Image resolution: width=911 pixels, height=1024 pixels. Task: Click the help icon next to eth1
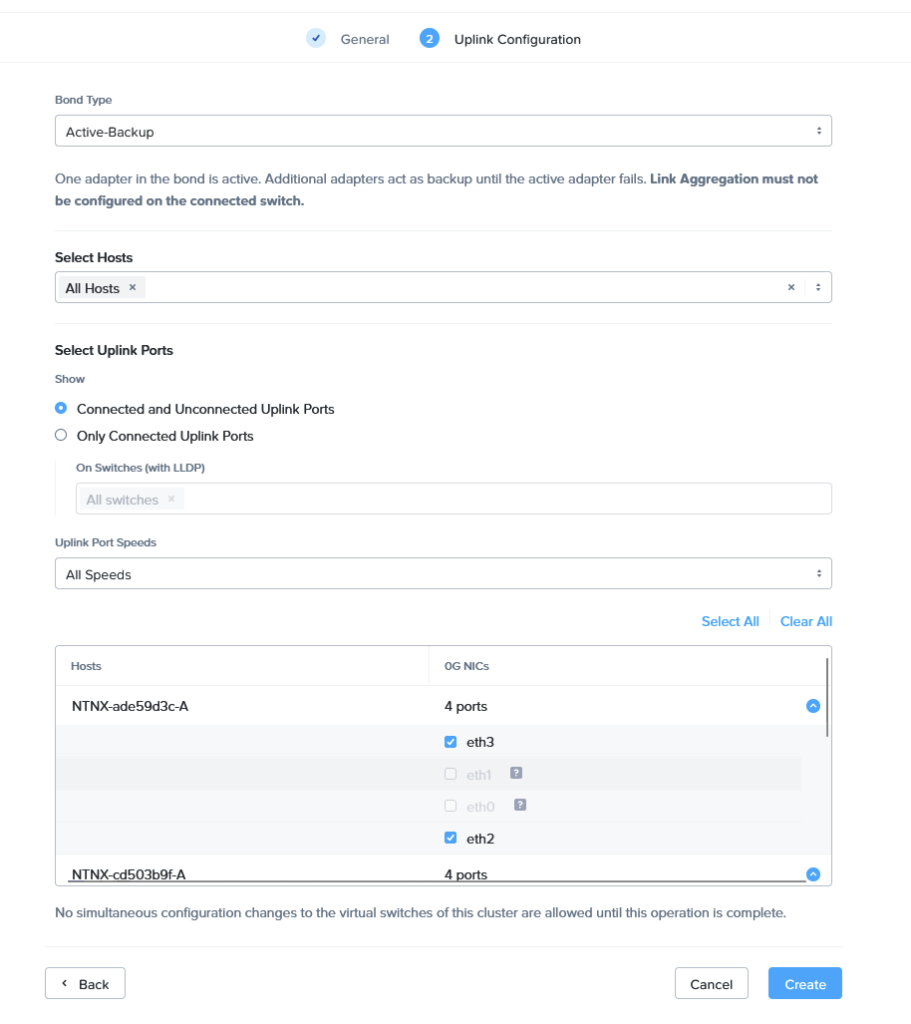tap(517, 773)
